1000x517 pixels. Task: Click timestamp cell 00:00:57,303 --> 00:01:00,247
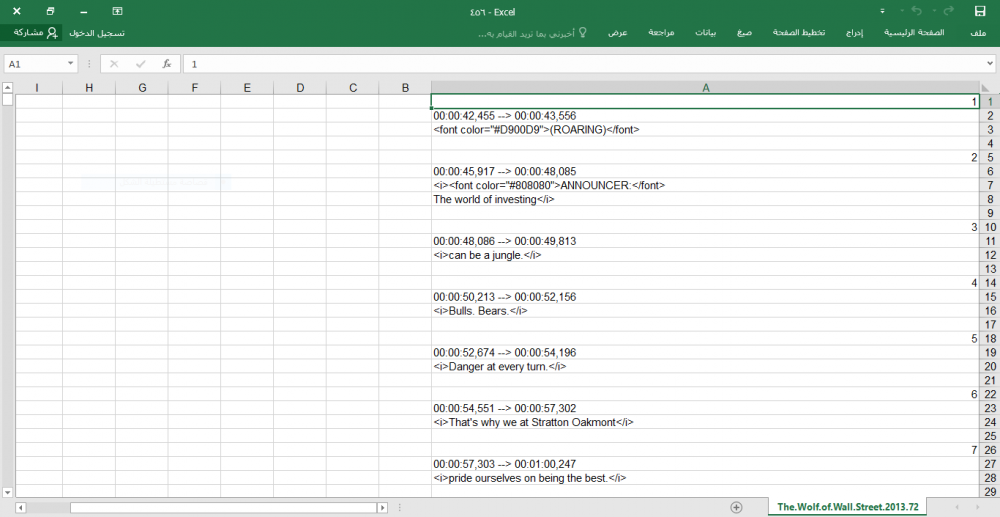[705, 464]
